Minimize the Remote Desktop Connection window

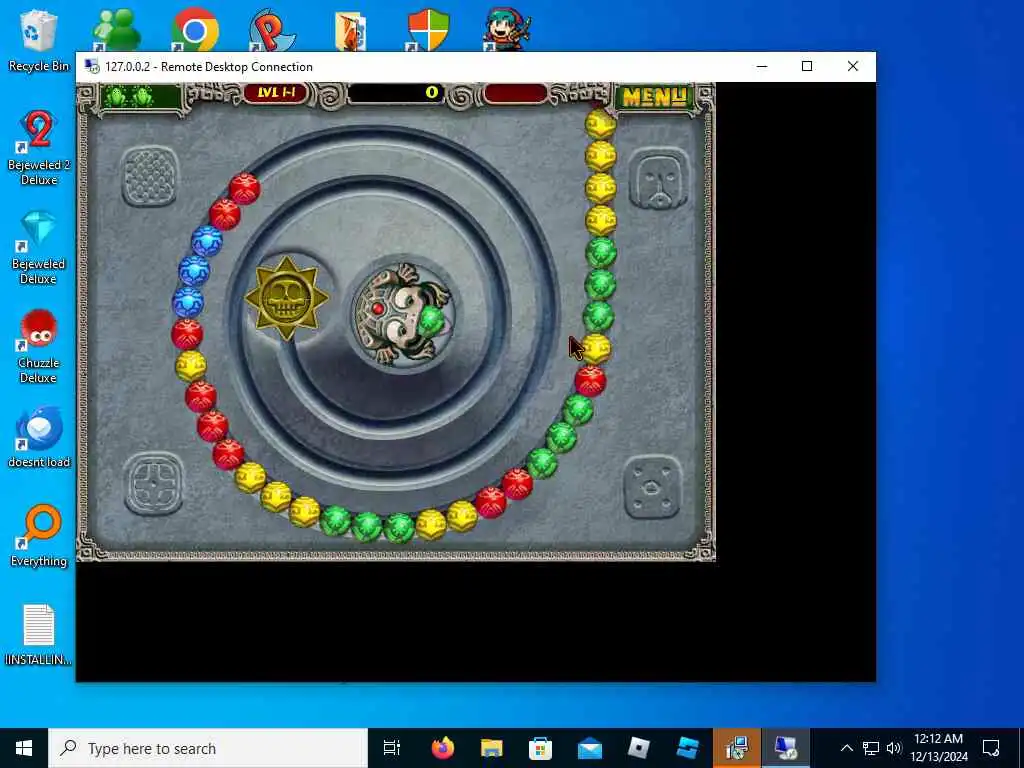click(761, 67)
